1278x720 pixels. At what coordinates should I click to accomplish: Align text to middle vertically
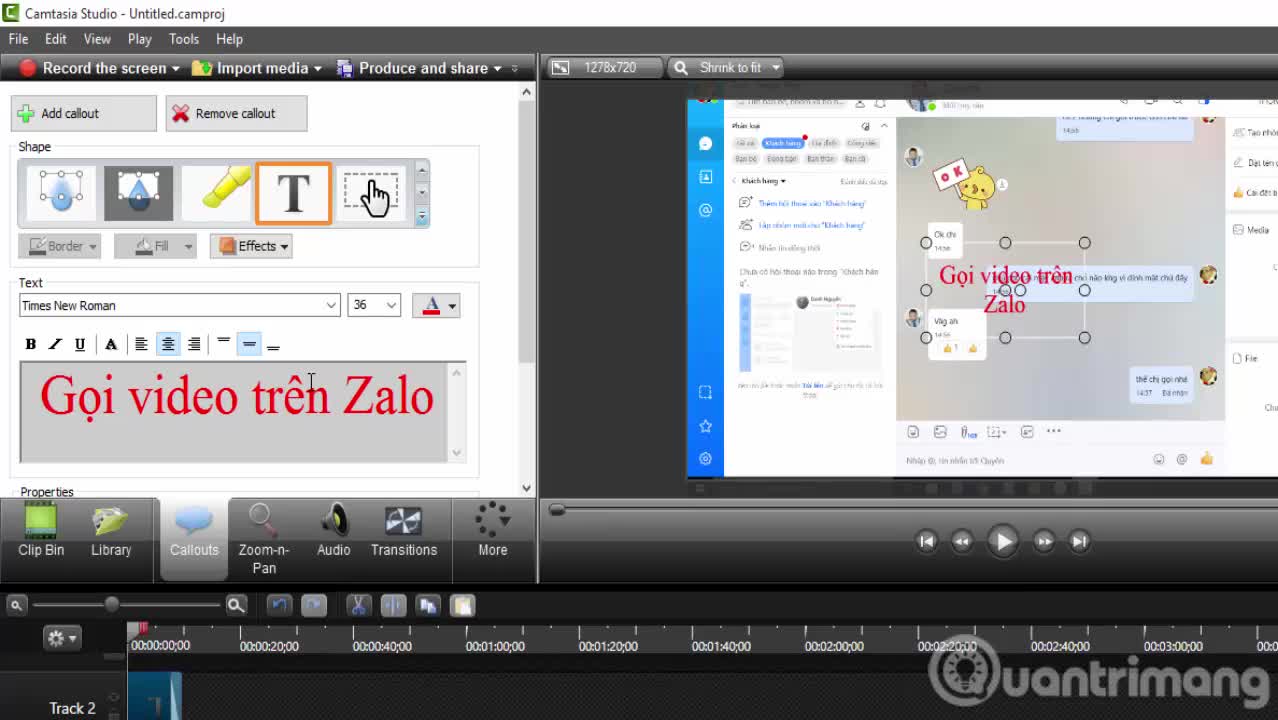(x=249, y=344)
